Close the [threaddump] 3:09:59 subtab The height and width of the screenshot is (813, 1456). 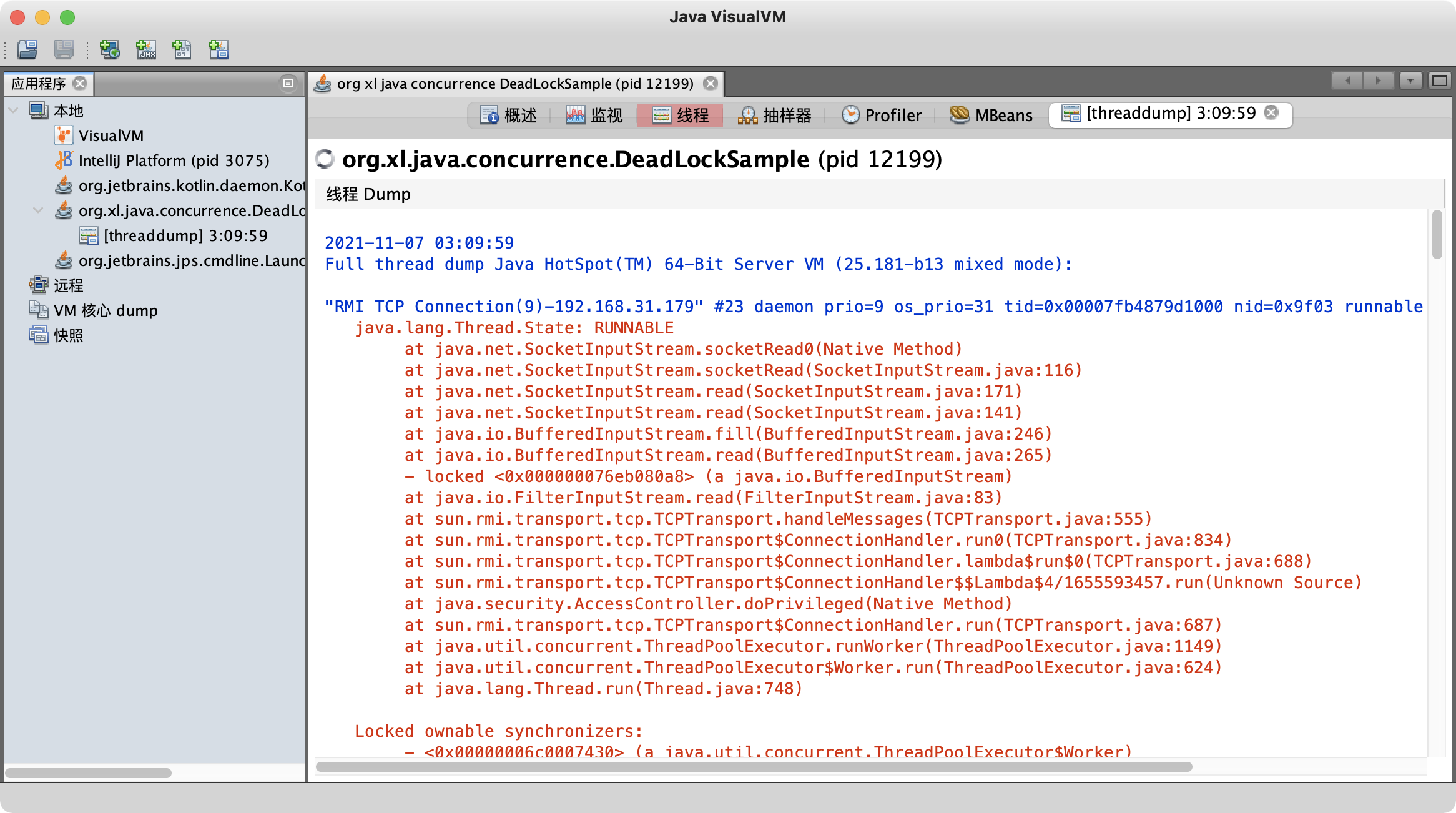[x=1271, y=112]
